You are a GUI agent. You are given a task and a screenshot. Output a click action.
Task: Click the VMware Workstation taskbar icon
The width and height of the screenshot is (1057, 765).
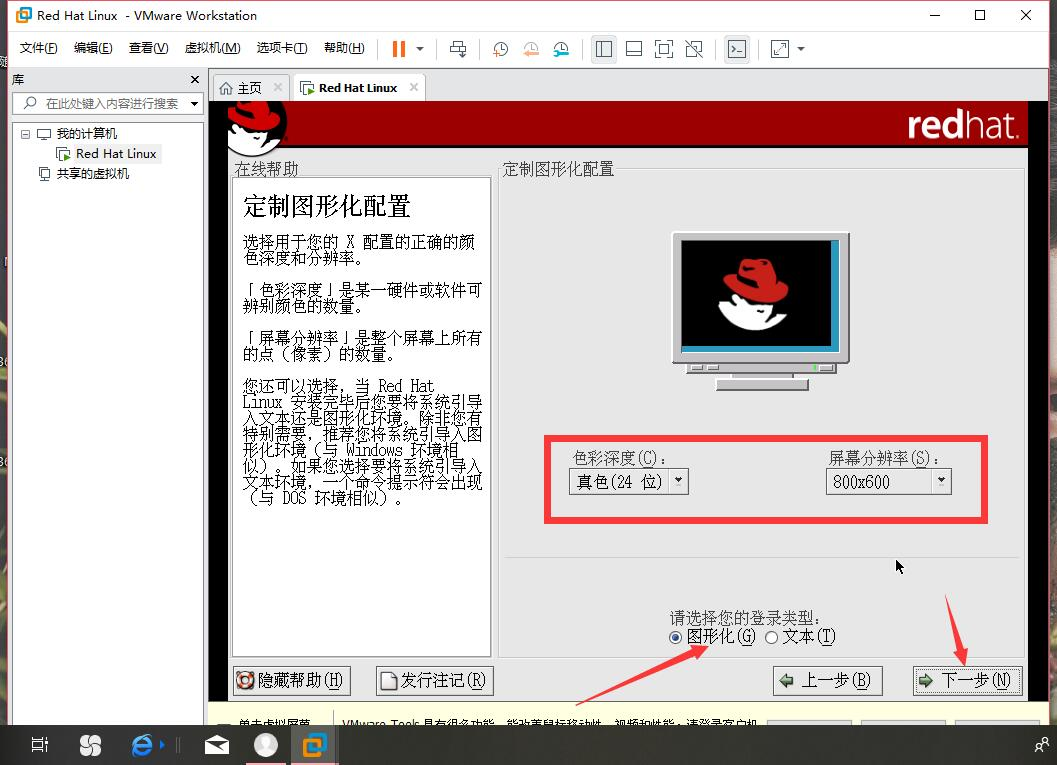click(x=314, y=745)
